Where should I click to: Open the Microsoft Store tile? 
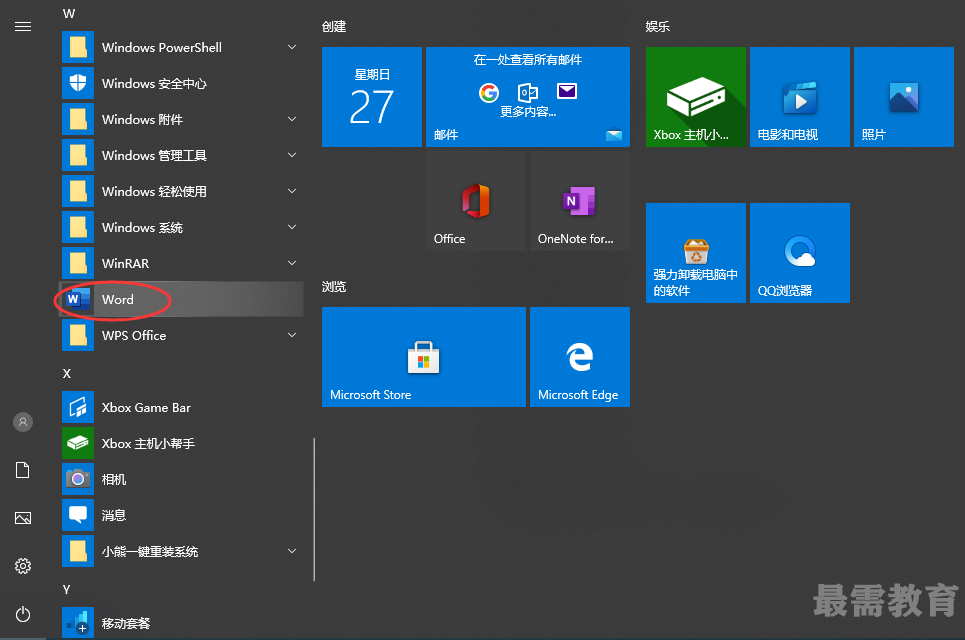(424, 357)
